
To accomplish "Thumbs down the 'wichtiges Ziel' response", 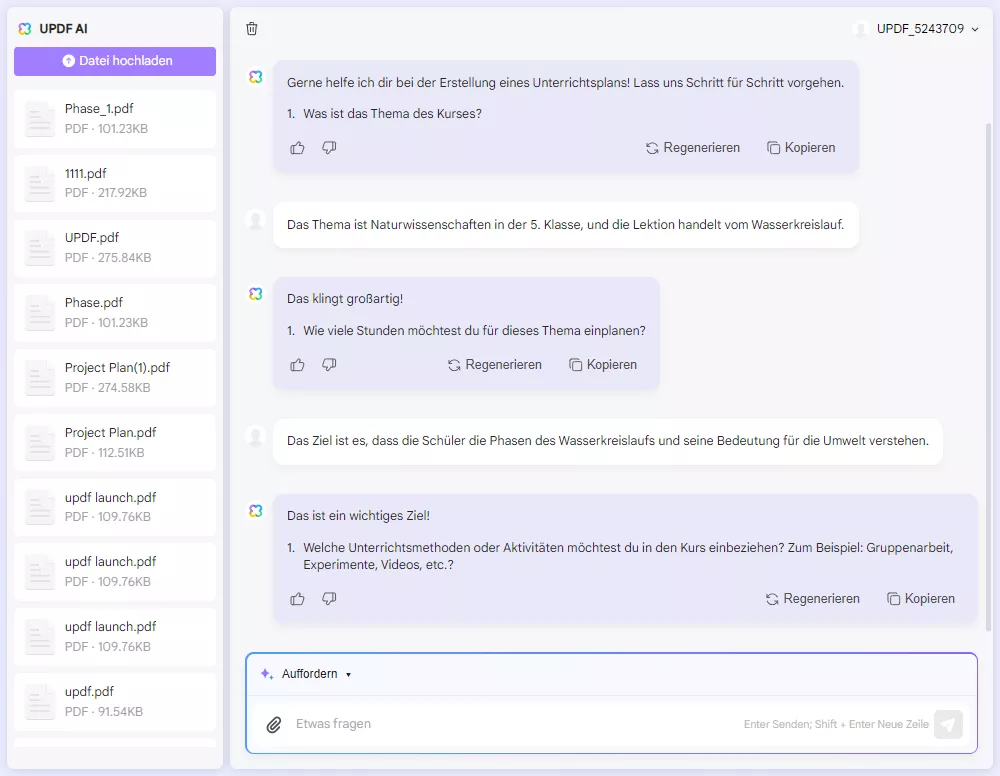I will tap(329, 599).
